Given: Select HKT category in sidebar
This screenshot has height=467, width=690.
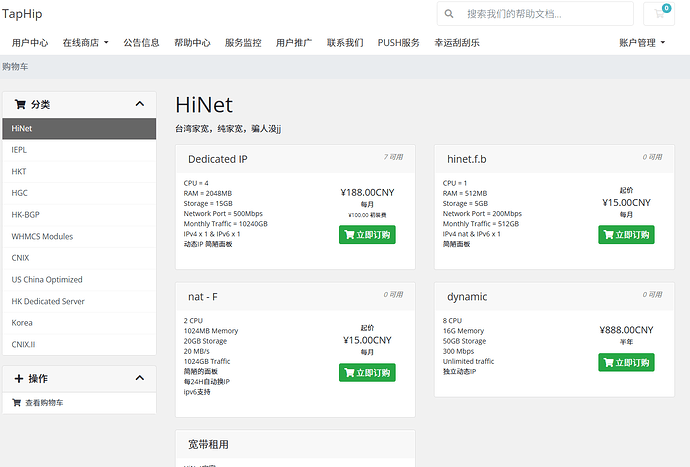Looking at the screenshot, I should 79,172.
